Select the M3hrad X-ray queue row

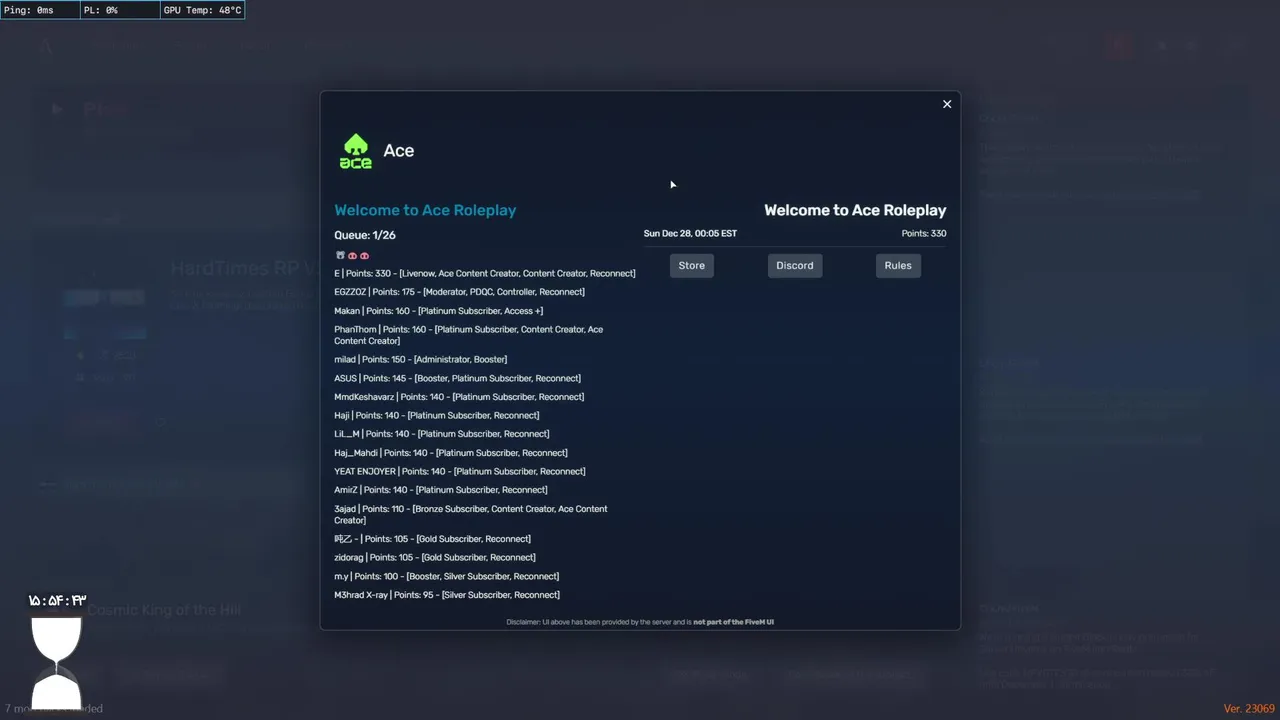[x=447, y=595]
